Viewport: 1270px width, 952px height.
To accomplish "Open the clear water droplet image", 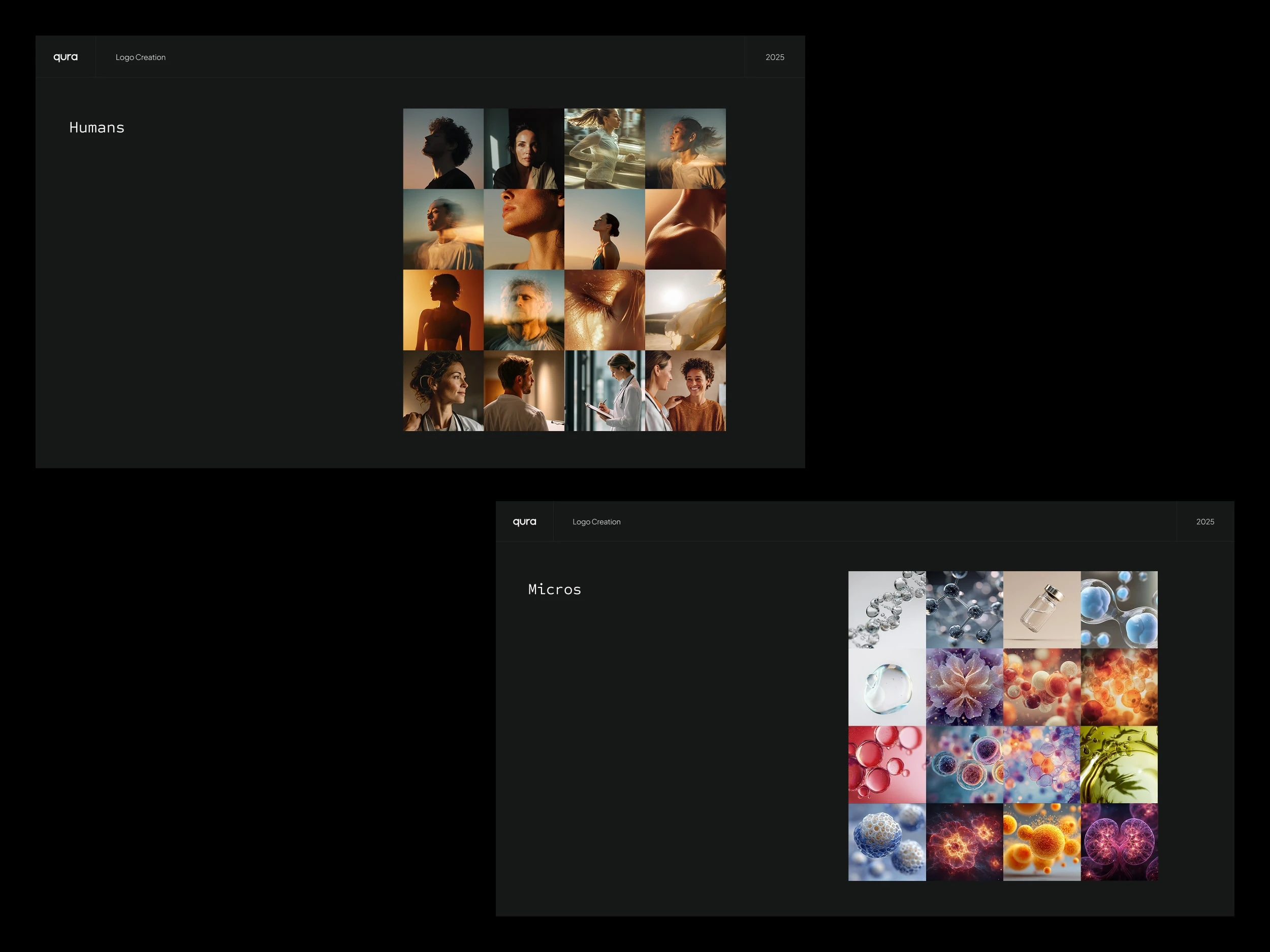I will click(x=886, y=687).
